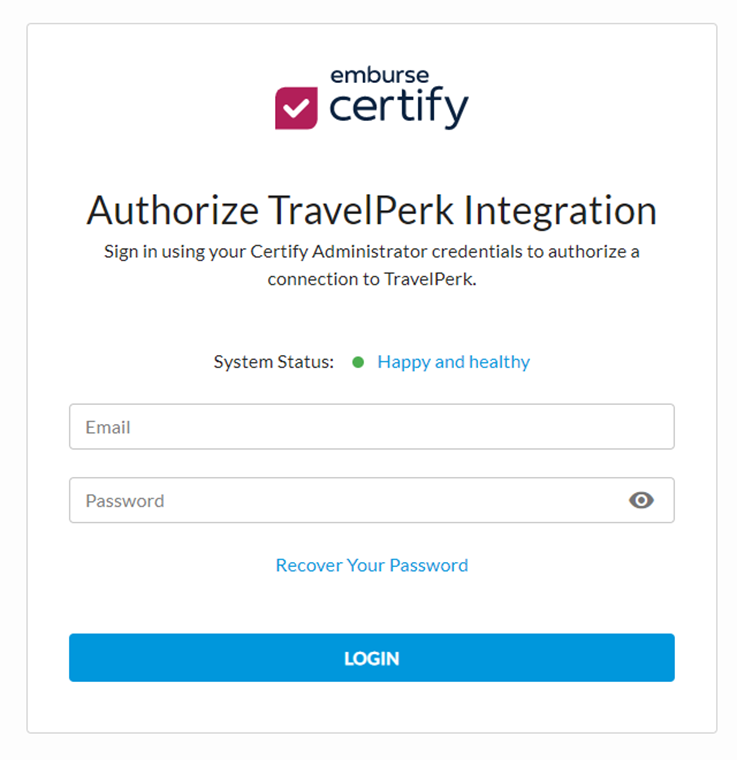Focus the Email input field

tap(371, 427)
